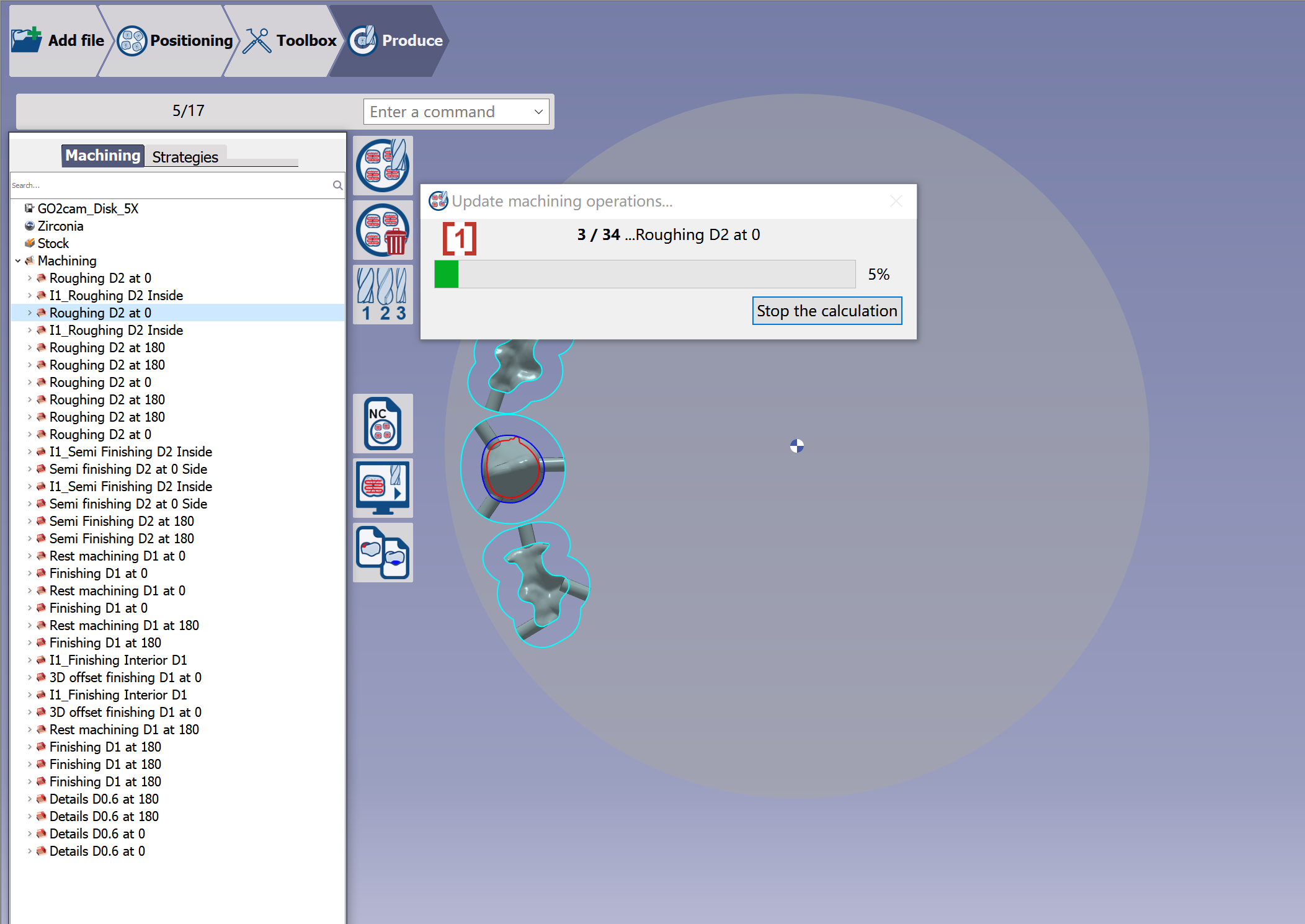Select the Zirconia material item
The height and width of the screenshot is (924, 1305).
point(60,226)
